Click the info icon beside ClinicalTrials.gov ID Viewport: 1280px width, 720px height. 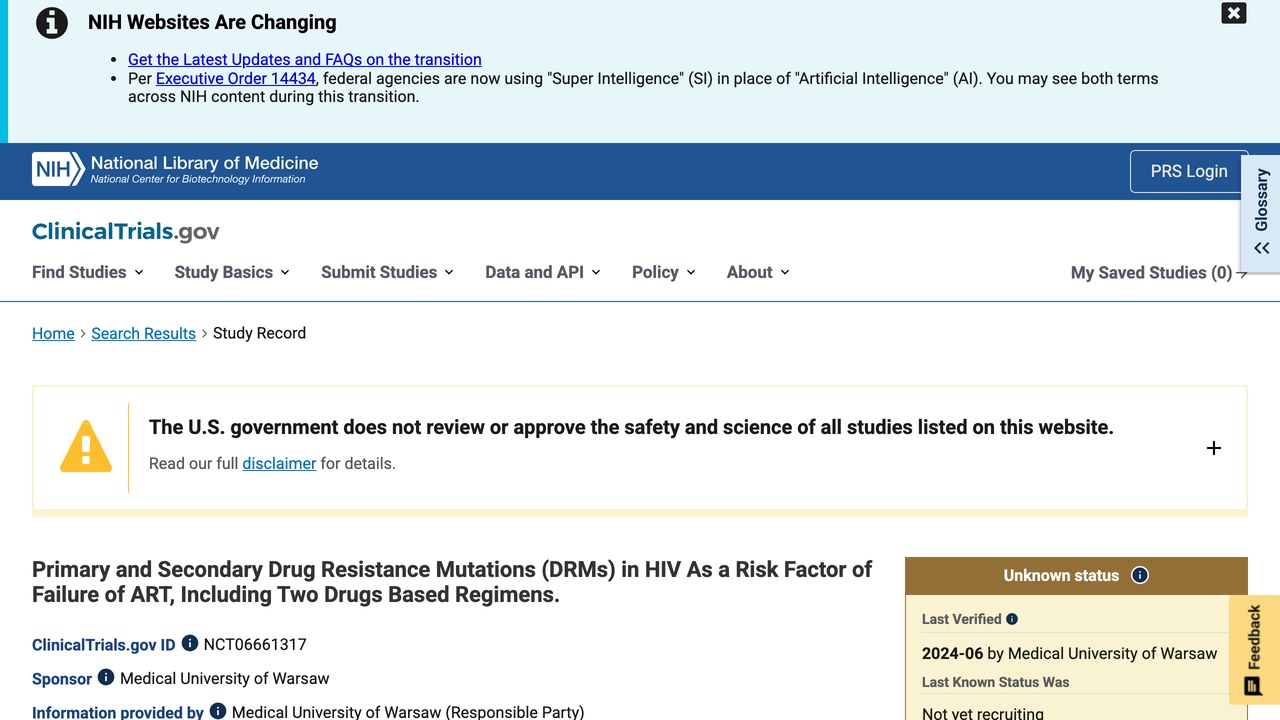[x=190, y=643]
